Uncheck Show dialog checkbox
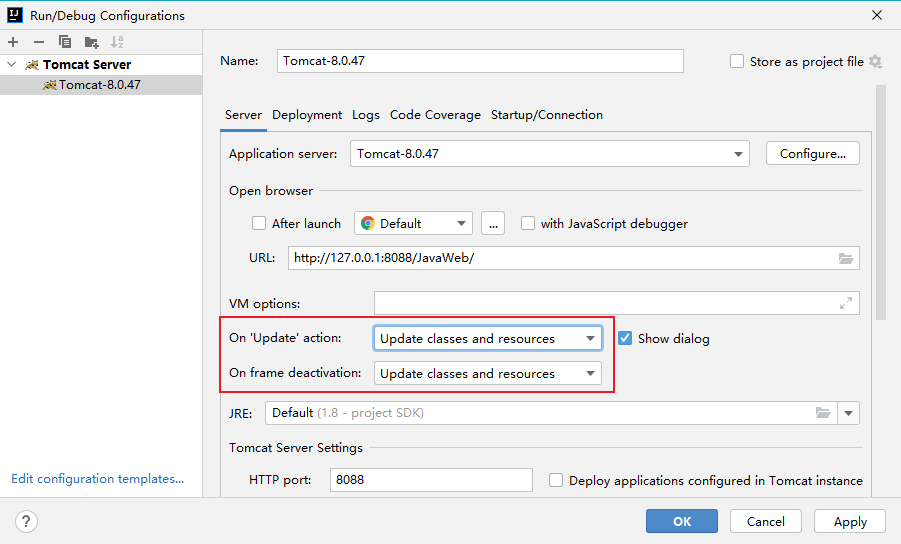This screenshot has height=544, width=901. 625,338
